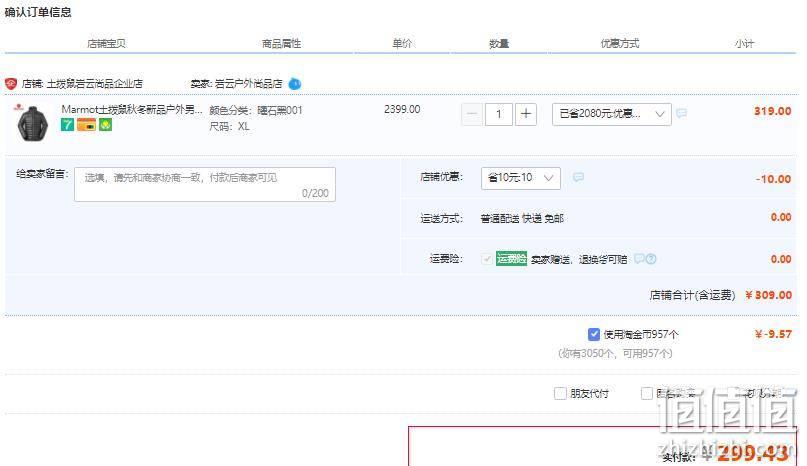Open the blue Wangwang seller chat icon
The width and height of the screenshot is (807, 466).
click(x=295, y=83)
